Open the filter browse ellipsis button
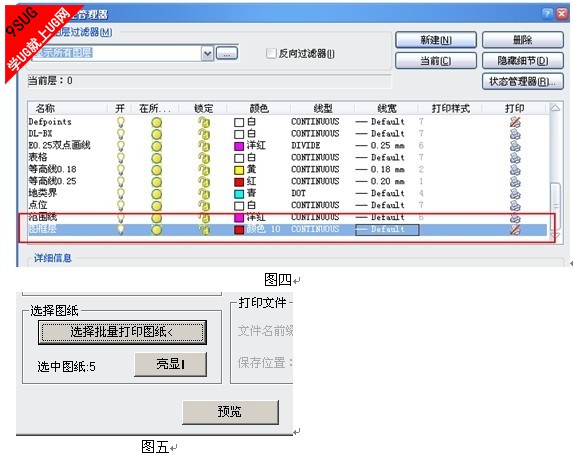573x457 pixels. tap(227, 53)
